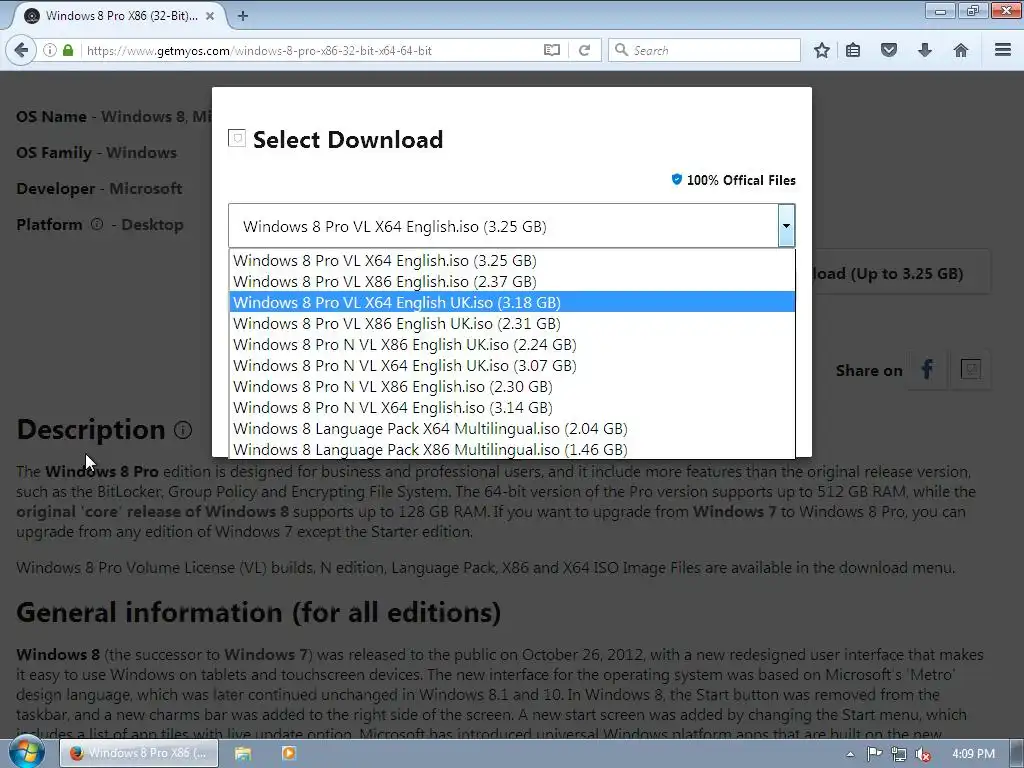Click the Select Download heading text
Screen dimensions: 1024x768
click(x=348, y=139)
